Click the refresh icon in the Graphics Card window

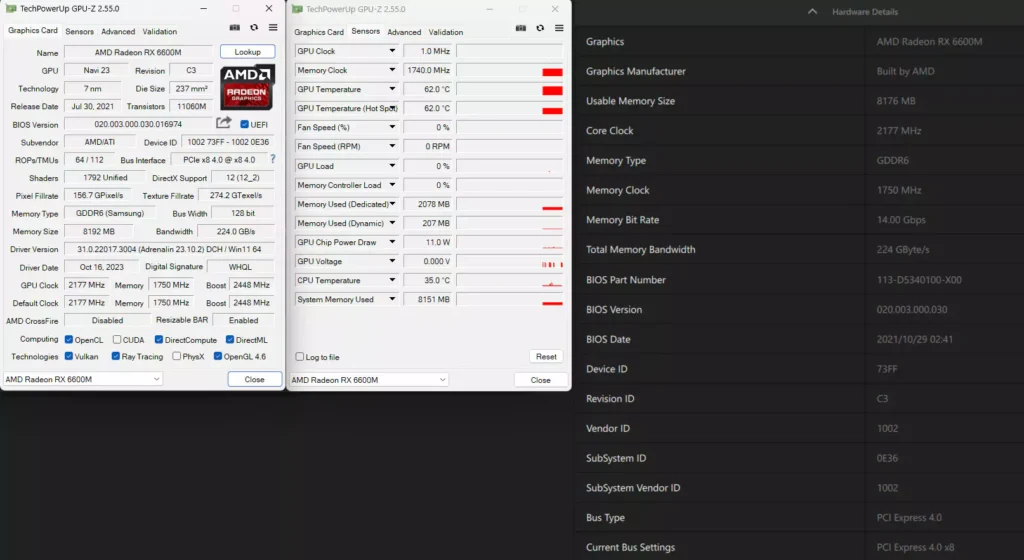(x=254, y=28)
